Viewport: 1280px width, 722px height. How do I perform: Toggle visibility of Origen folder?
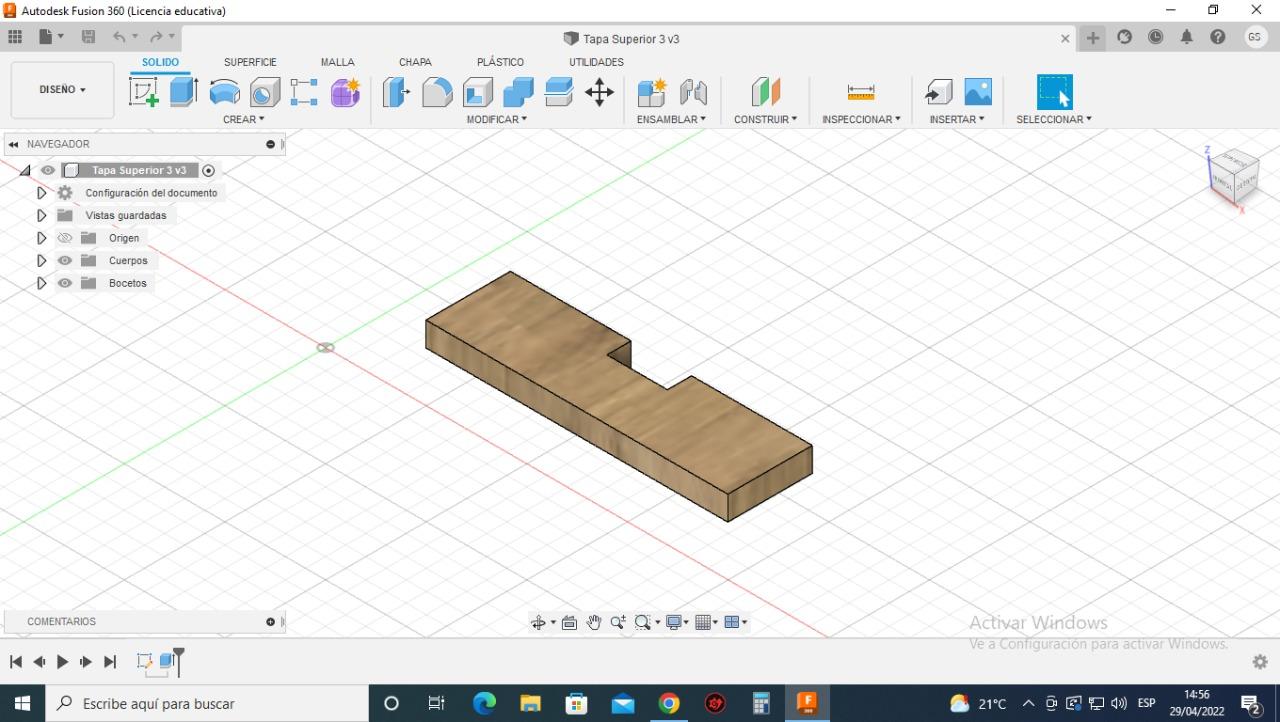[x=65, y=238]
